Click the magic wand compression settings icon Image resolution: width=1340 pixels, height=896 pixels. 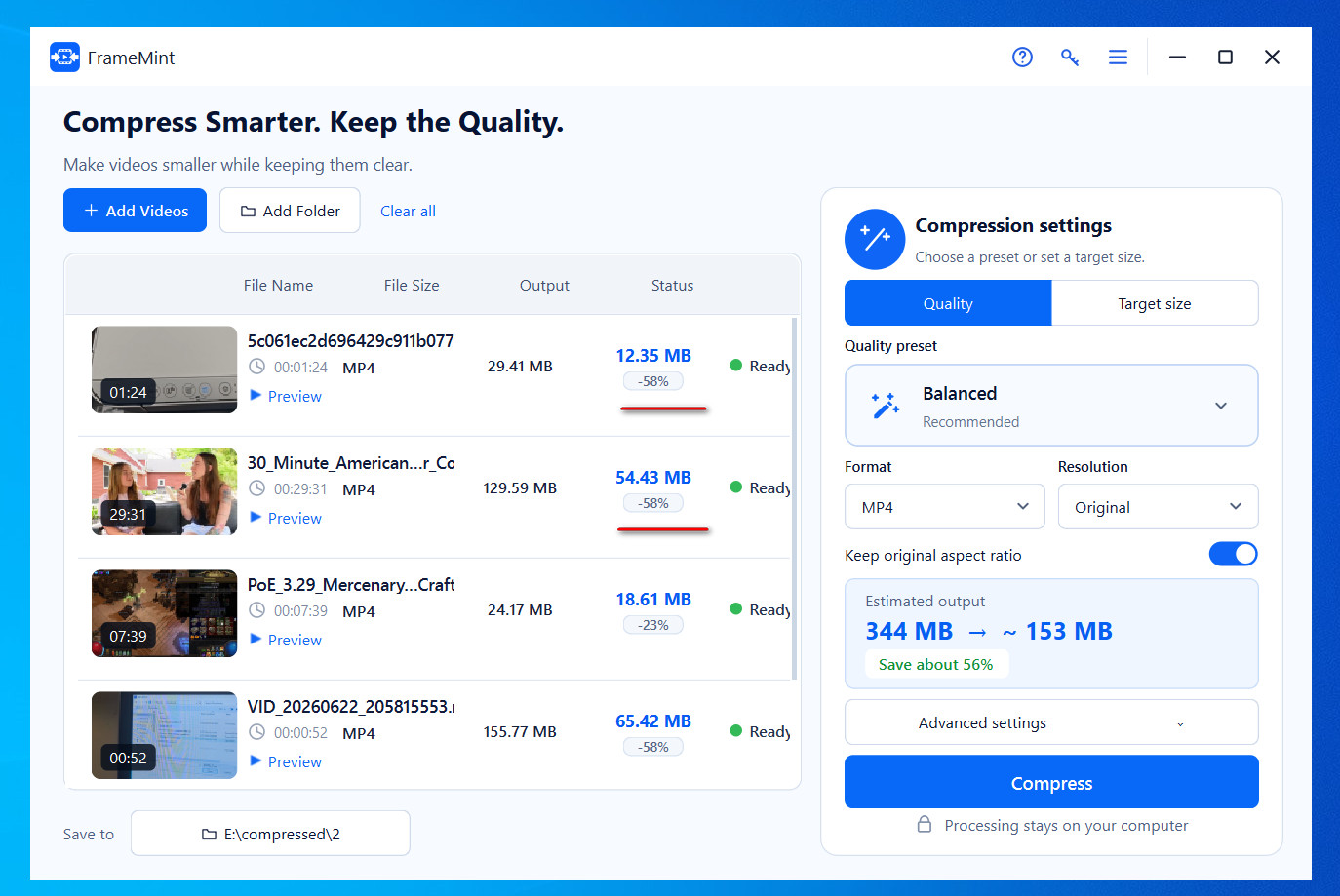(x=875, y=239)
